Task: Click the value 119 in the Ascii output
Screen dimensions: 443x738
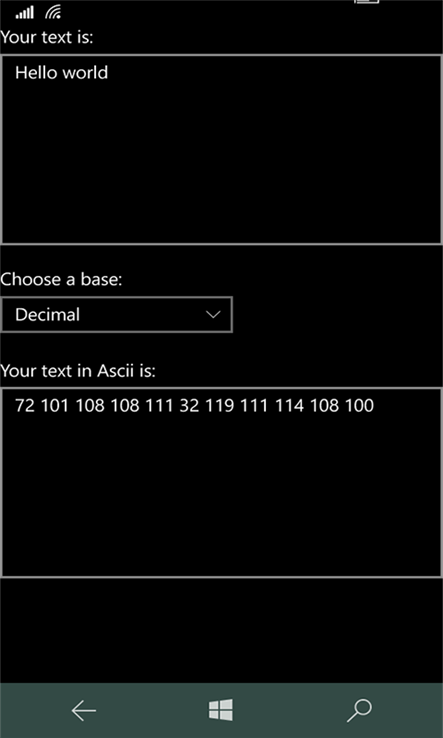Action: tap(219, 405)
